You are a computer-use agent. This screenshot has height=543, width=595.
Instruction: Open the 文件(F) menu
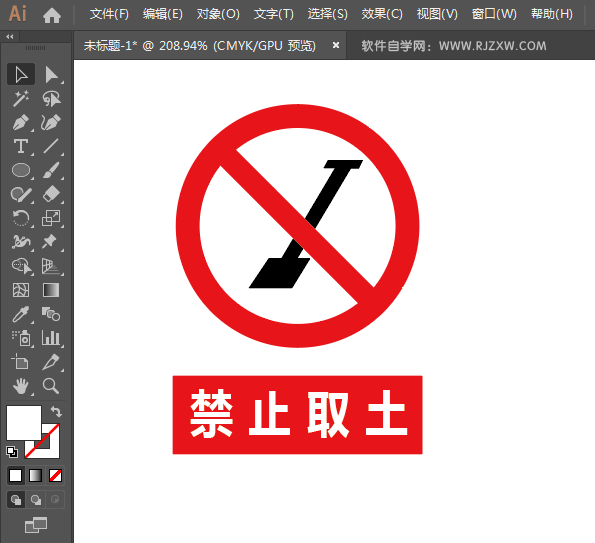(109, 14)
